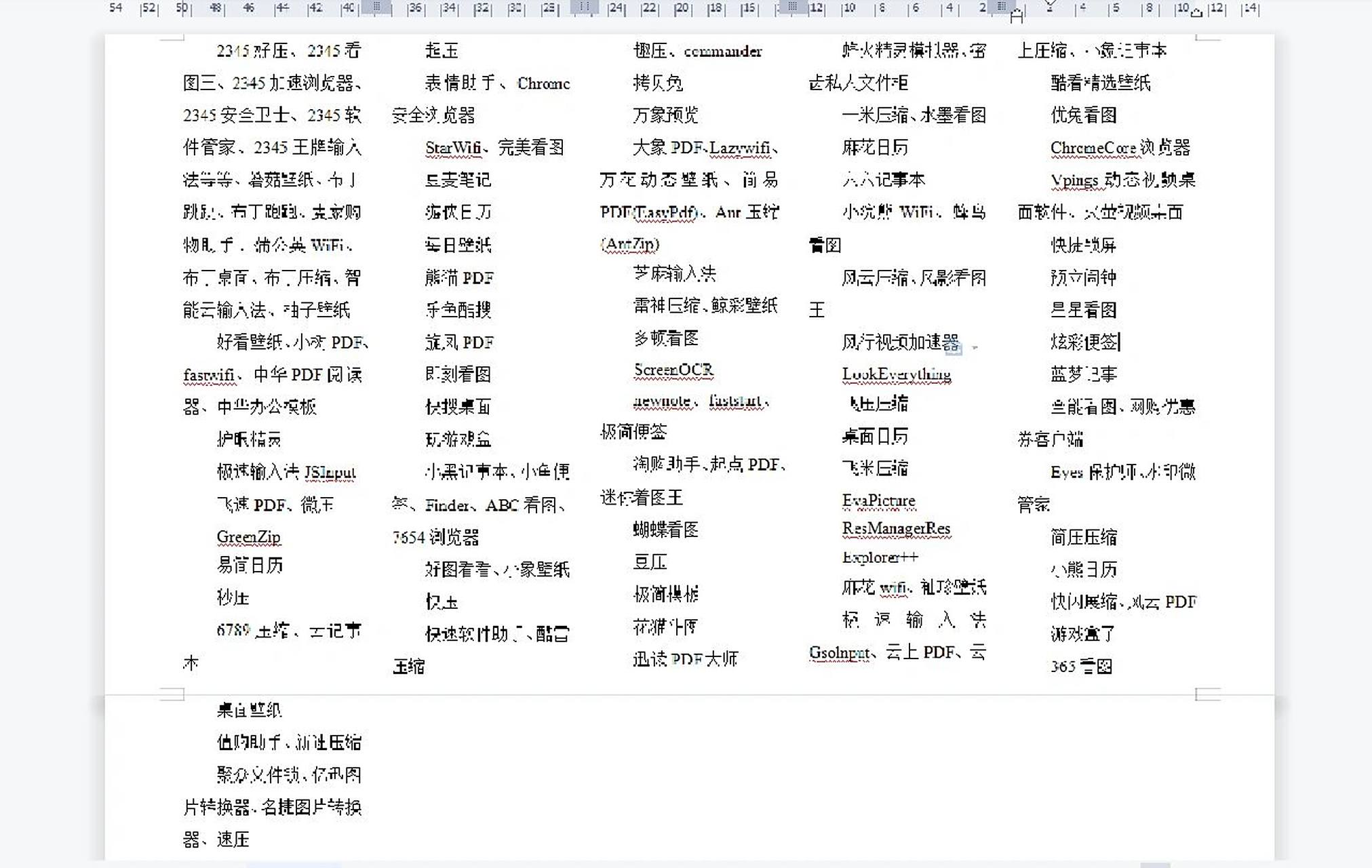Click the text 小熊日历

(1083, 570)
